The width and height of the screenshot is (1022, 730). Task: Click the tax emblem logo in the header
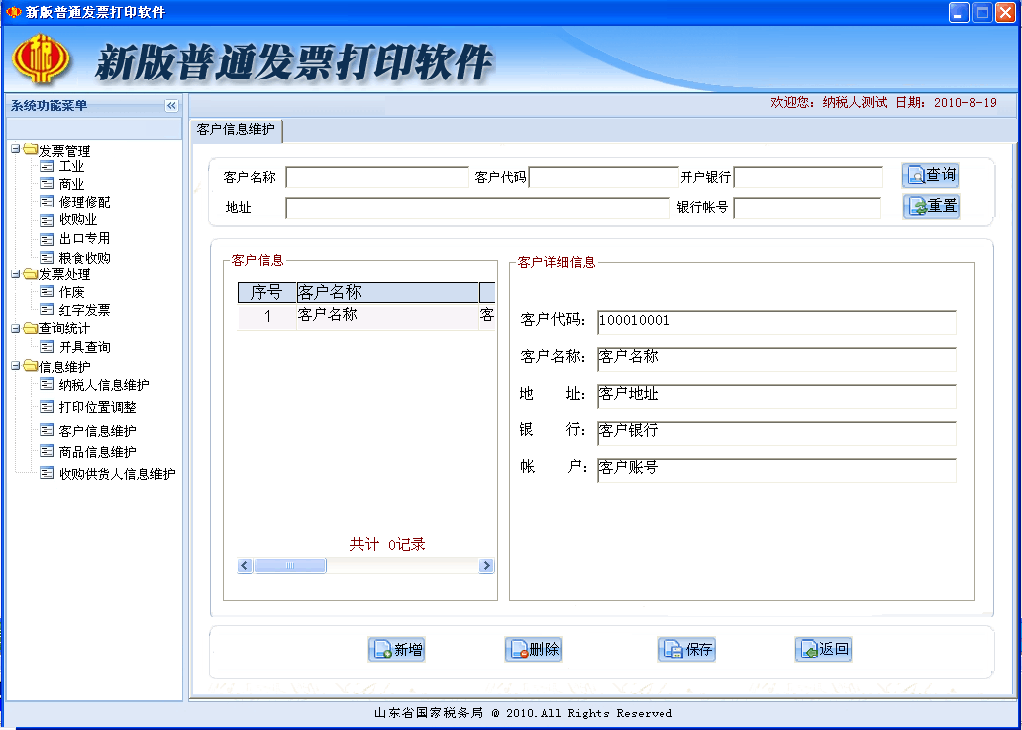40,59
